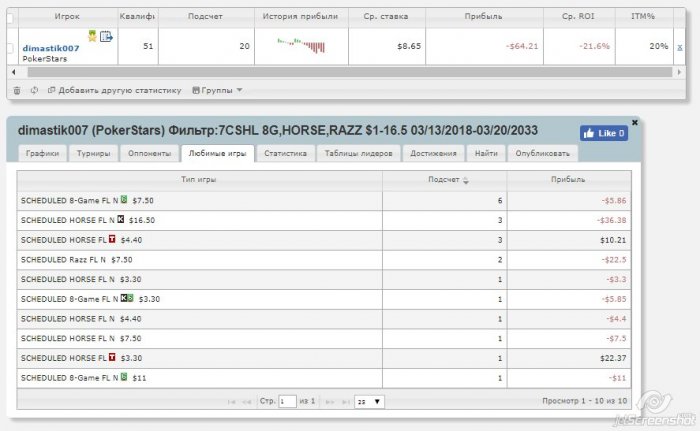Click the sort arrows on the Подсчет column
This screenshot has width=700, height=431.
466,180
